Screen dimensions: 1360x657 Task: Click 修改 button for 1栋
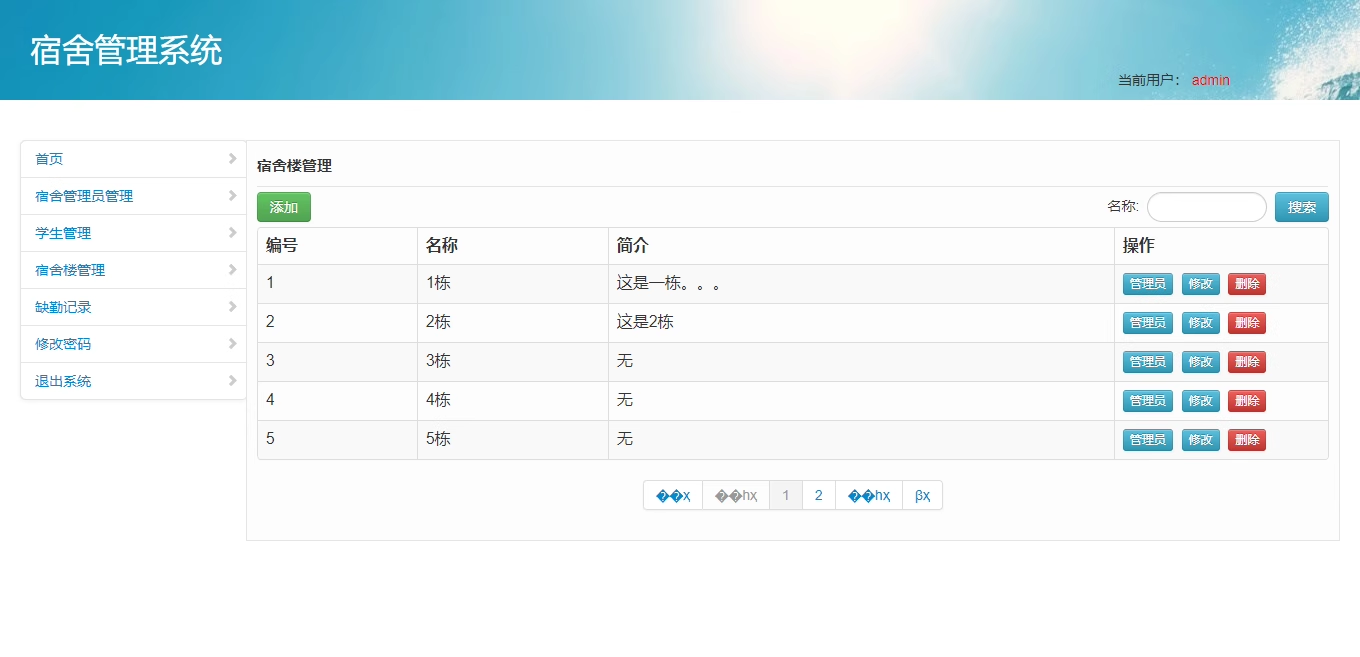[1201, 284]
